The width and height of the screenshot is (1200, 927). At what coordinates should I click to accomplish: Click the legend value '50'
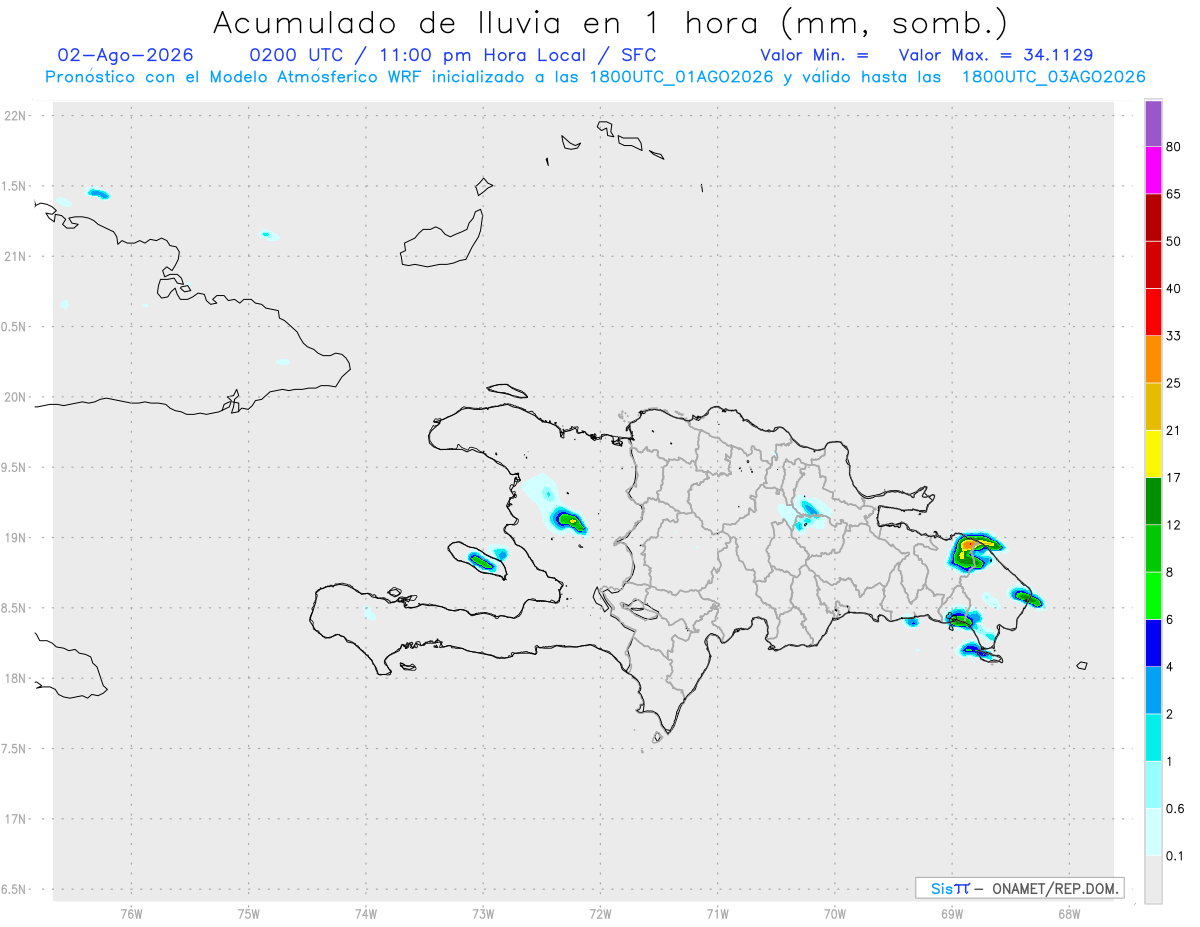click(1174, 241)
